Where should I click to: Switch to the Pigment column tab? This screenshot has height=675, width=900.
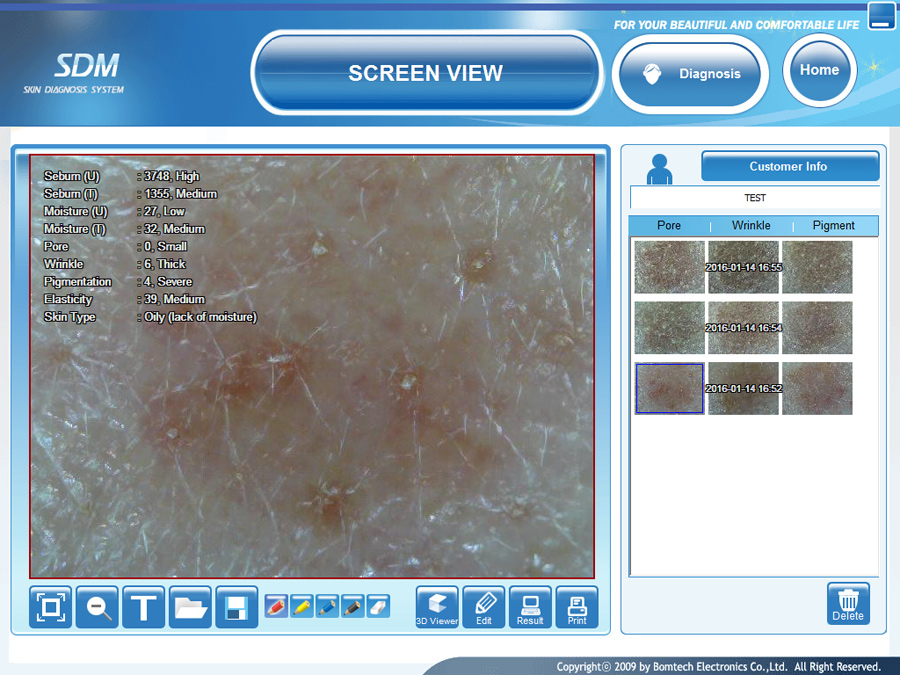pyautogui.click(x=833, y=226)
